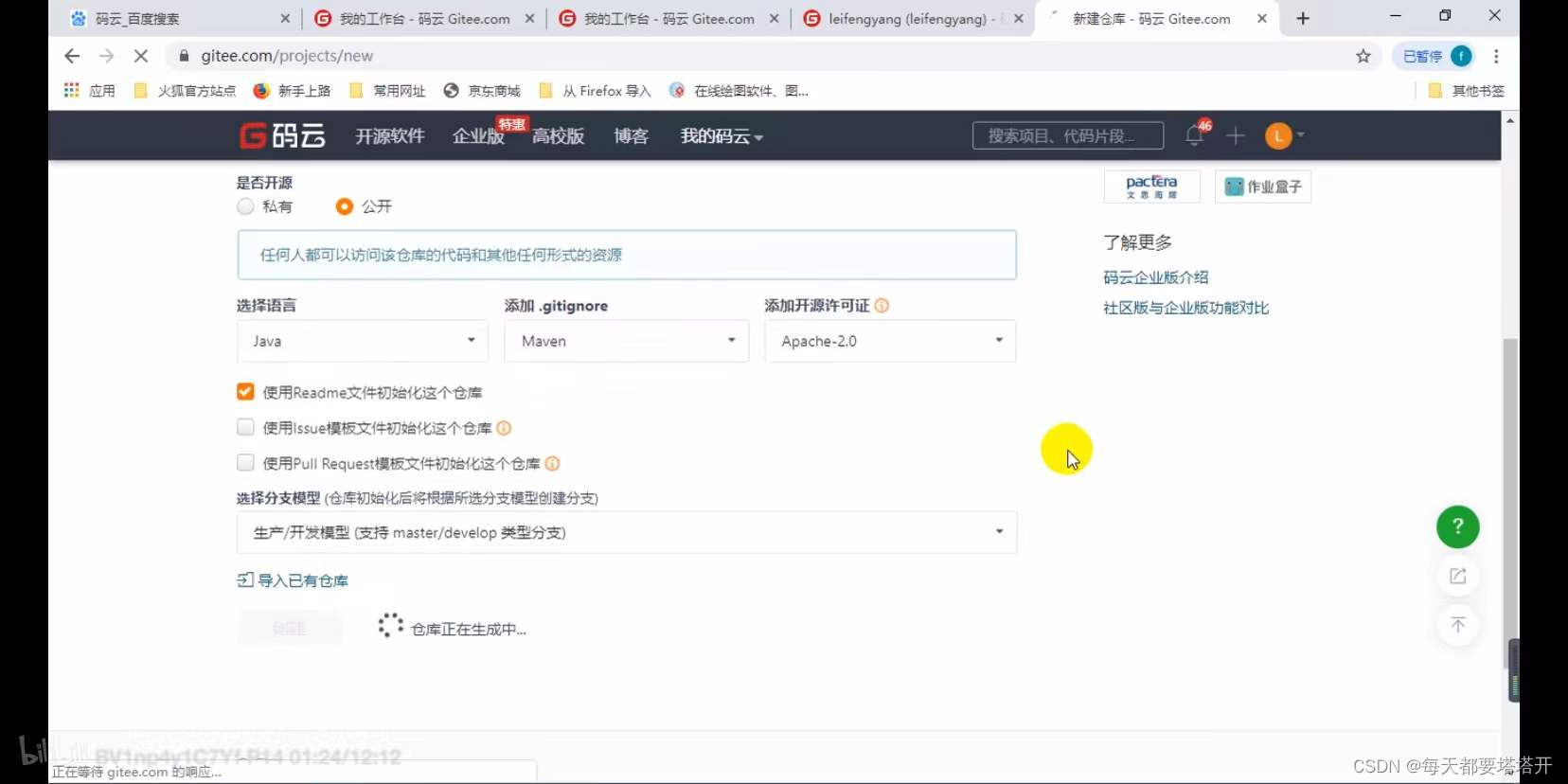Check 使用Pull Request模板文件初始化这个仓库
Viewport: 1568px width, 784px height.
tap(245, 463)
